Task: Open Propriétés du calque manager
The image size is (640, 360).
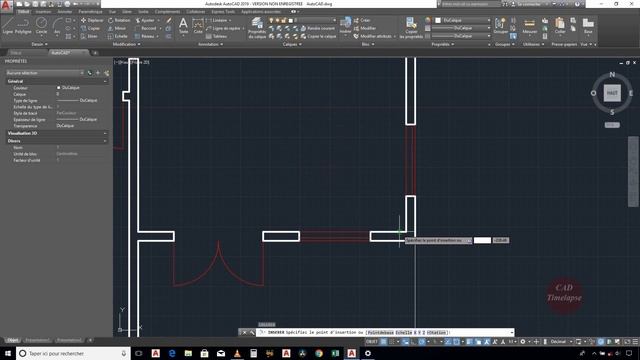Action: click(257, 28)
